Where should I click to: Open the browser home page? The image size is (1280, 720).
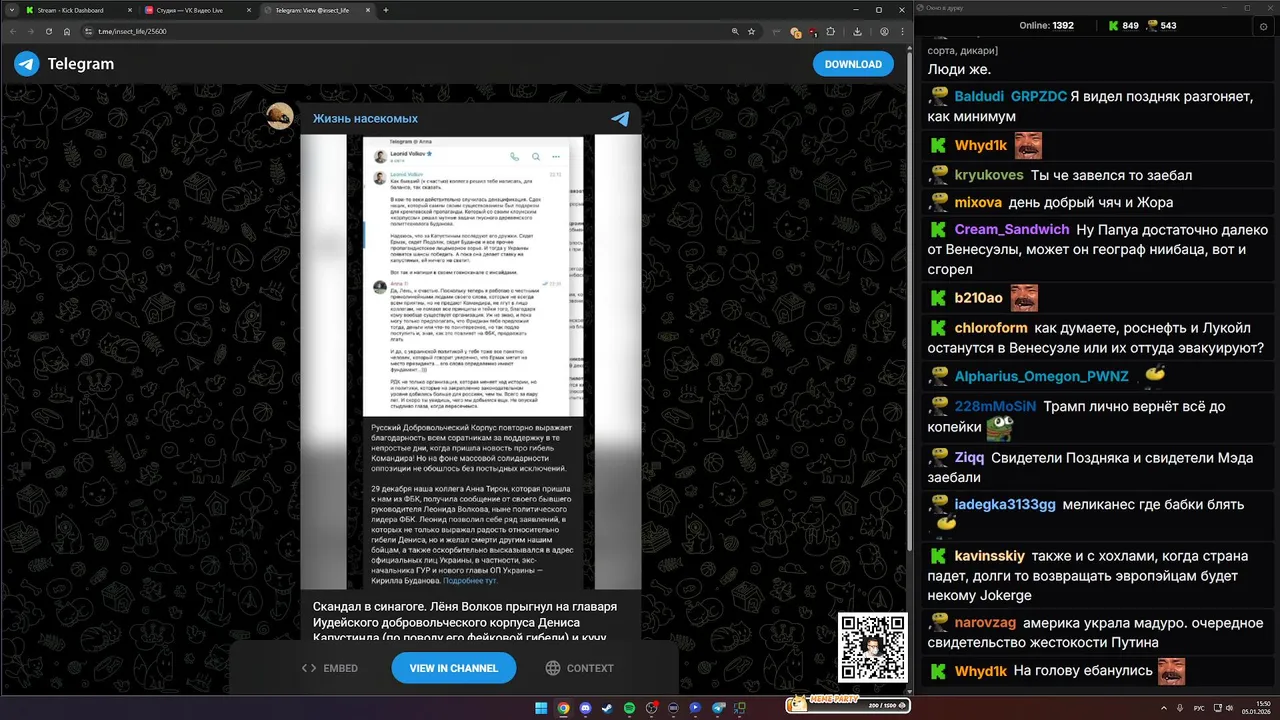68,32
